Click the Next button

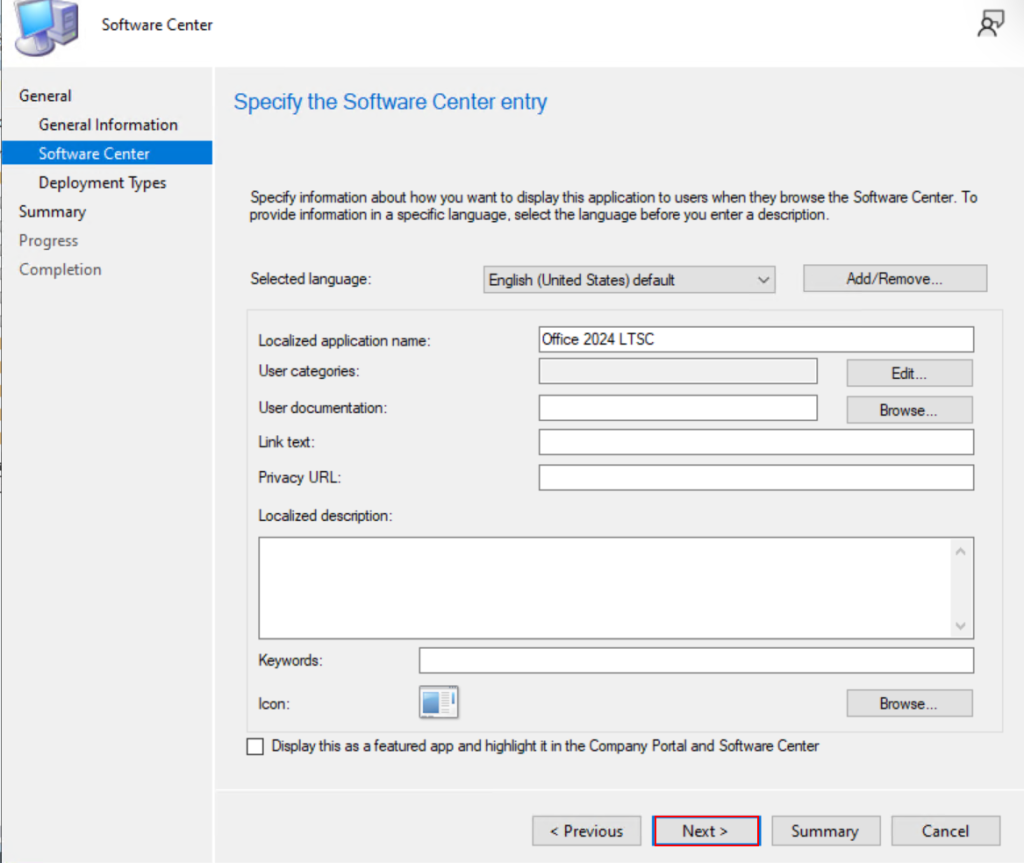click(x=706, y=831)
